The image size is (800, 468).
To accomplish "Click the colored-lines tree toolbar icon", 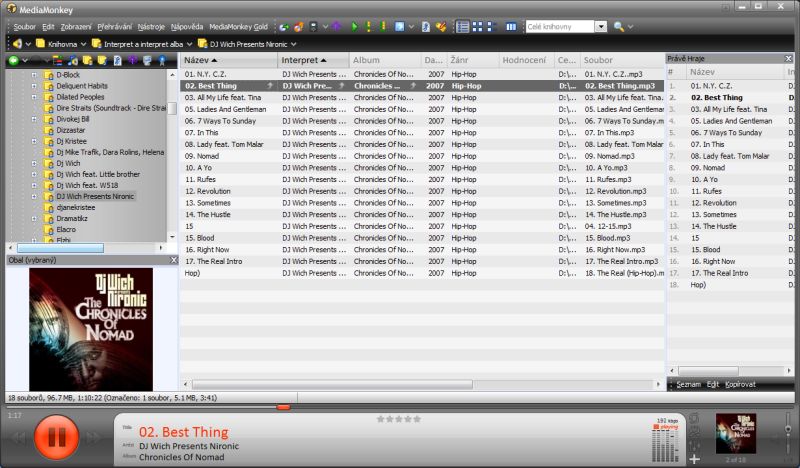I will click(x=58, y=61).
